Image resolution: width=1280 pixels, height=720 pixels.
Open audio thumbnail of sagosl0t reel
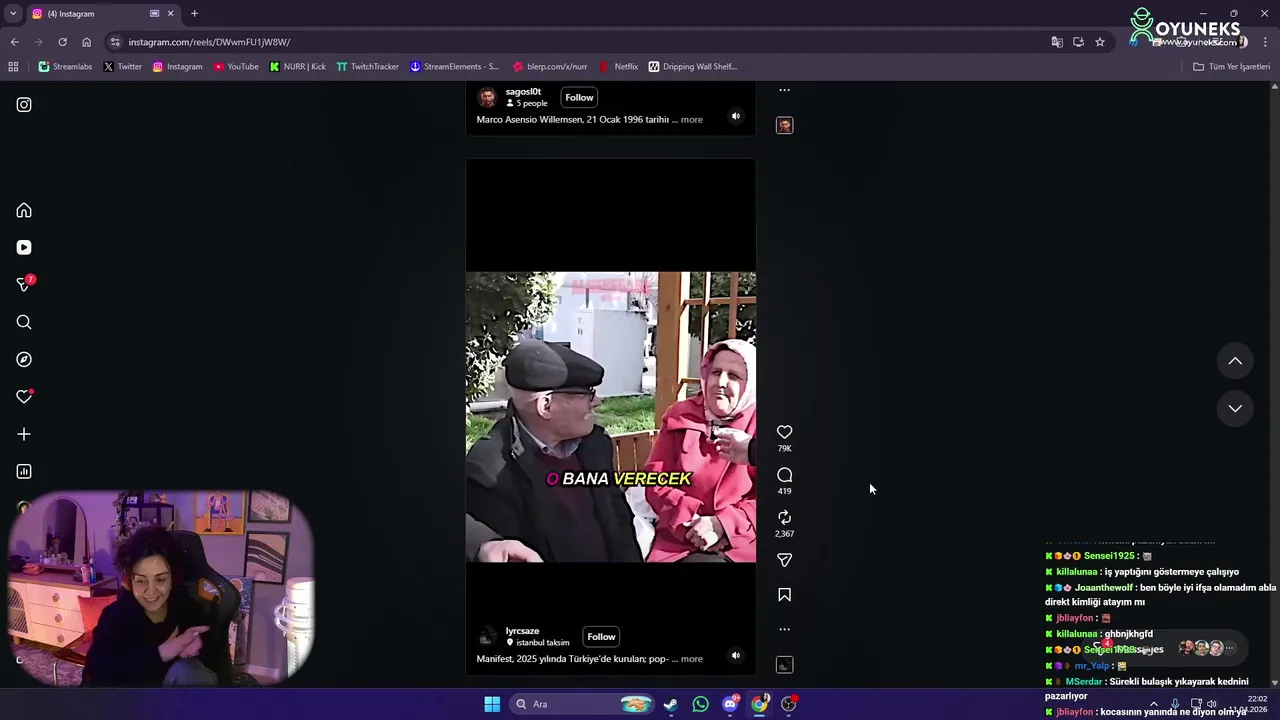pos(784,125)
